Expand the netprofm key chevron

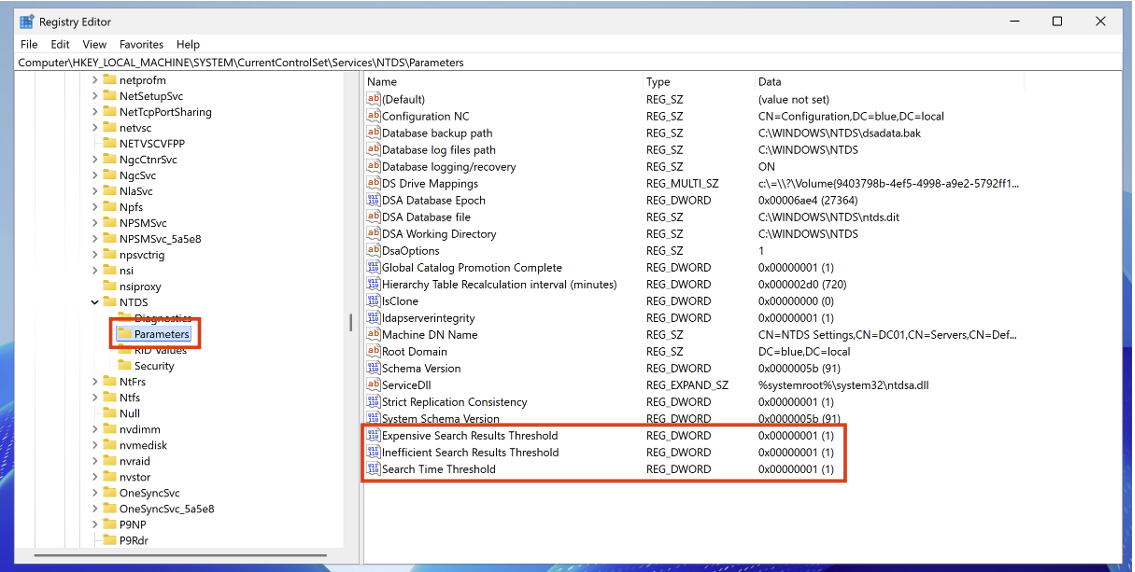pyautogui.click(x=95, y=80)
